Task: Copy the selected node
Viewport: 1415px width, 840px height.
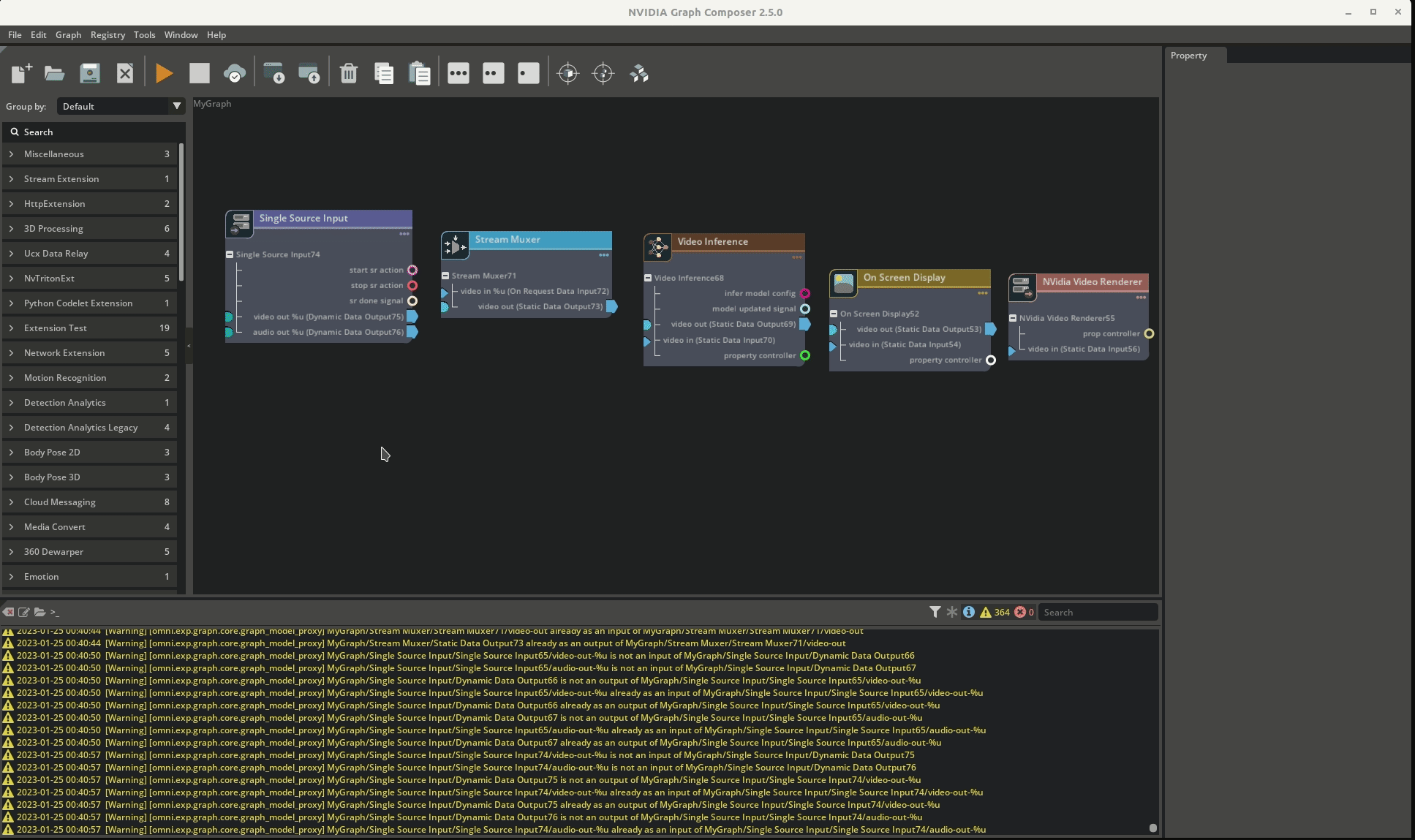Action: (x=383, y=73)
